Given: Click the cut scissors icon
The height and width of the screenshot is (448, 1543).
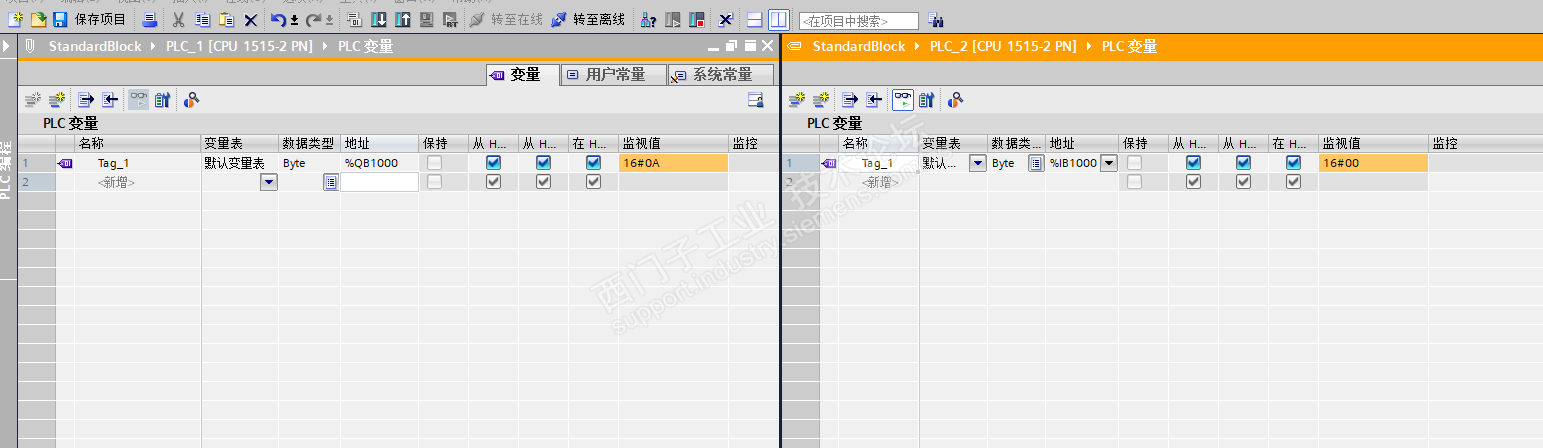Looking at the screenshot, I should pos(178,19).
